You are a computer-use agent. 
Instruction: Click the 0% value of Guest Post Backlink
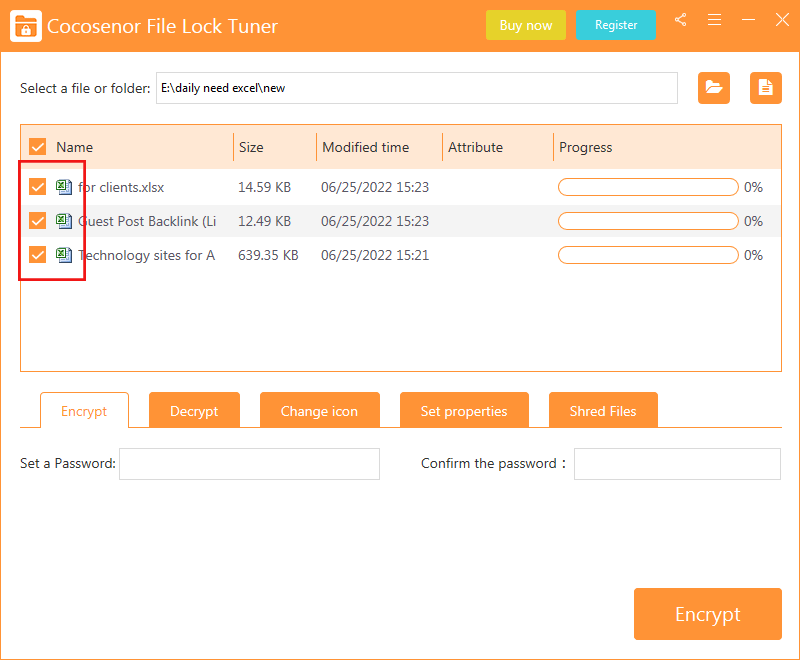(x=753, y=221)
